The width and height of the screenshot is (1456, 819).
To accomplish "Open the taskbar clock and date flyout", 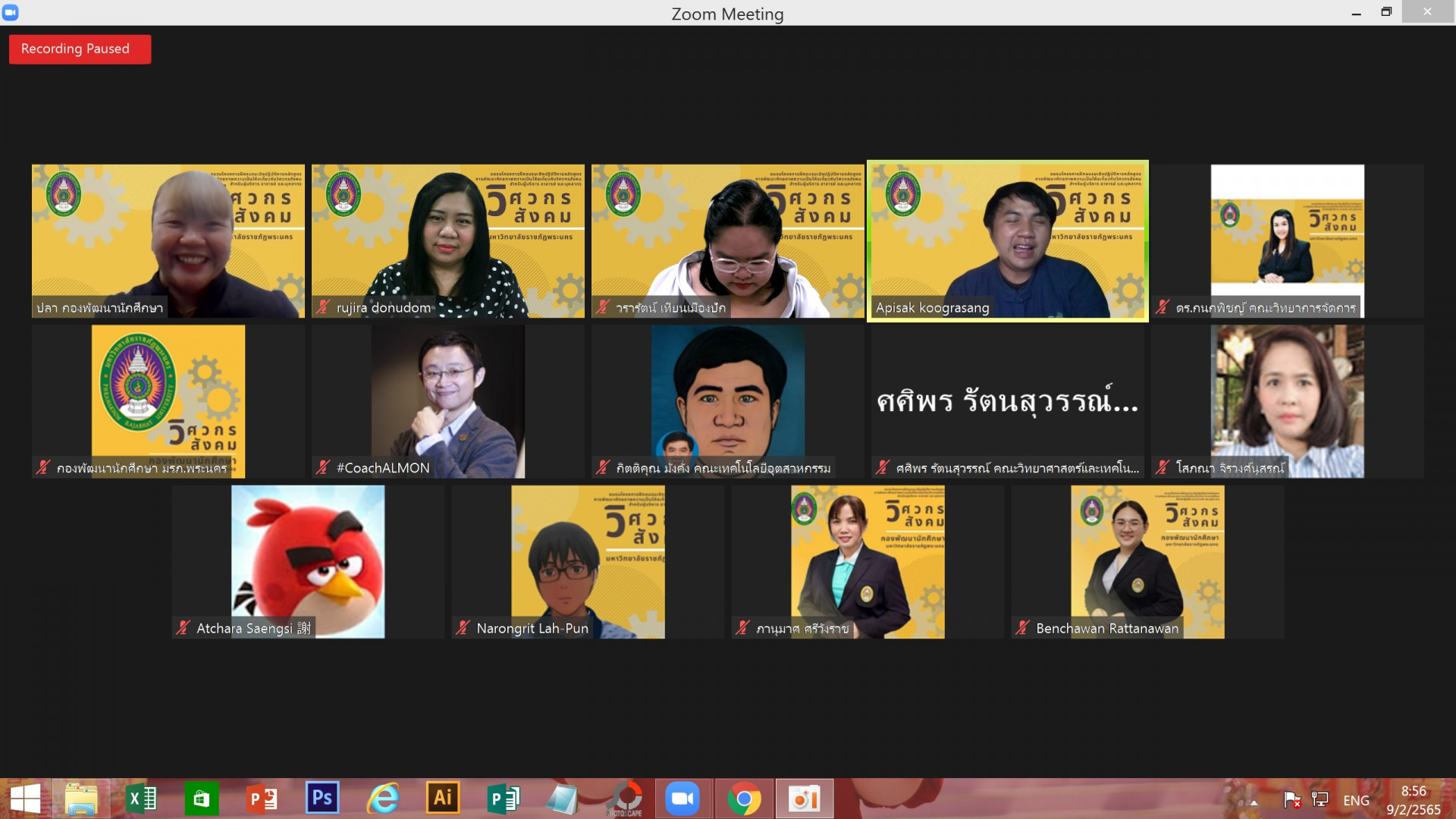I will tap(1414, 800).
